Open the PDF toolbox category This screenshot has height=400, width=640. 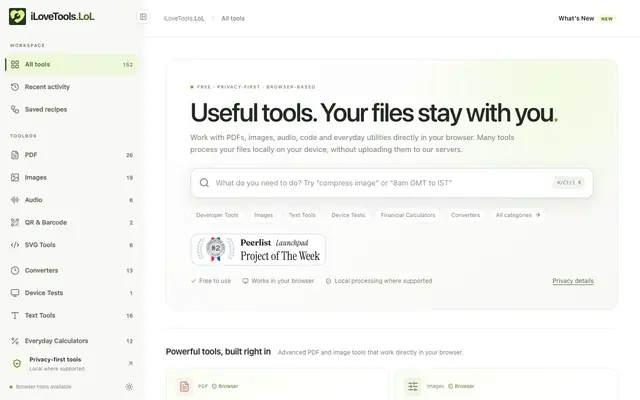(x=72, y=155)
